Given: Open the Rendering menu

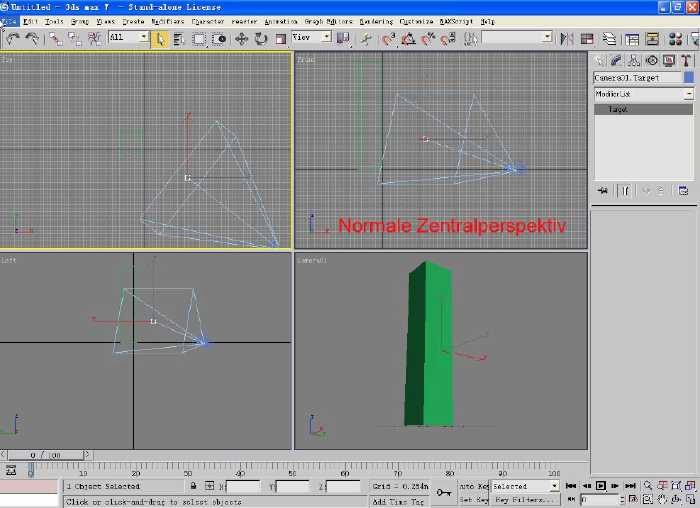Looking at the screenshot, I should pyautogui.click(x=376, y=21).
